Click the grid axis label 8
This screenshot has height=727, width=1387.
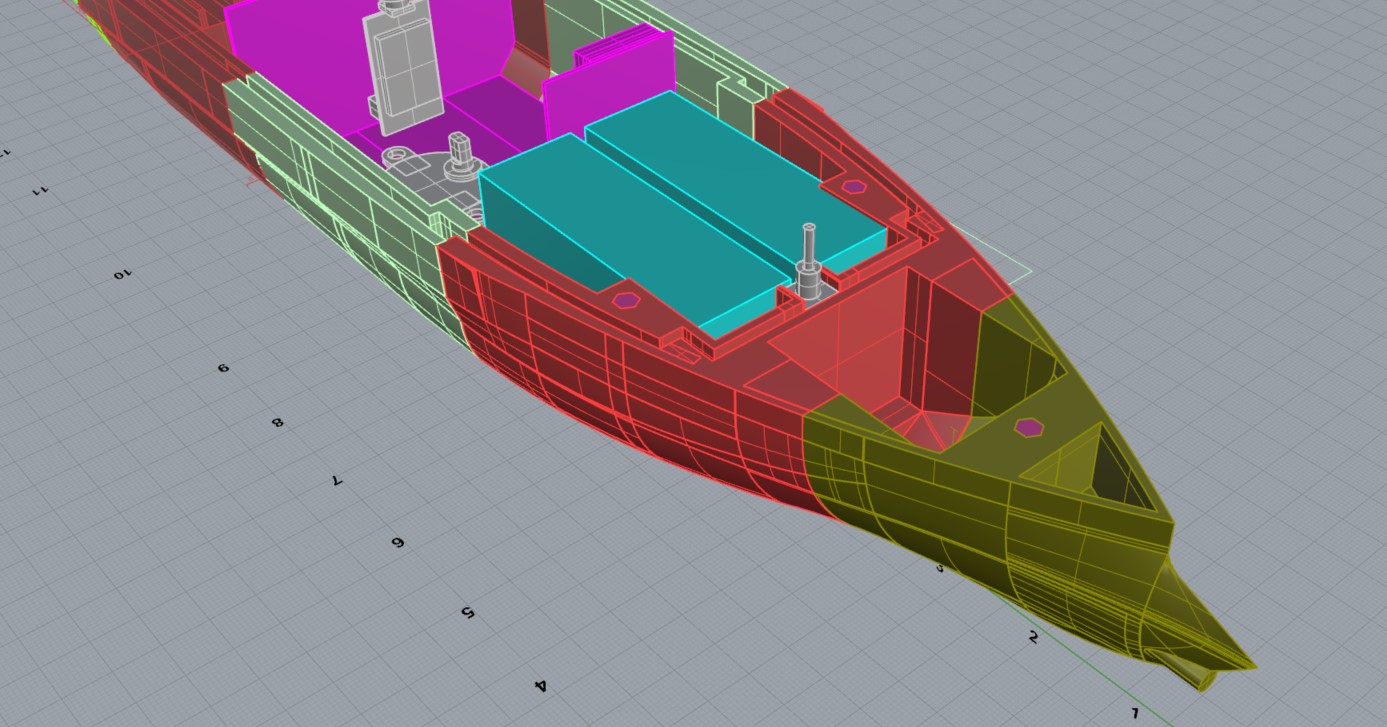coord(277,422)
